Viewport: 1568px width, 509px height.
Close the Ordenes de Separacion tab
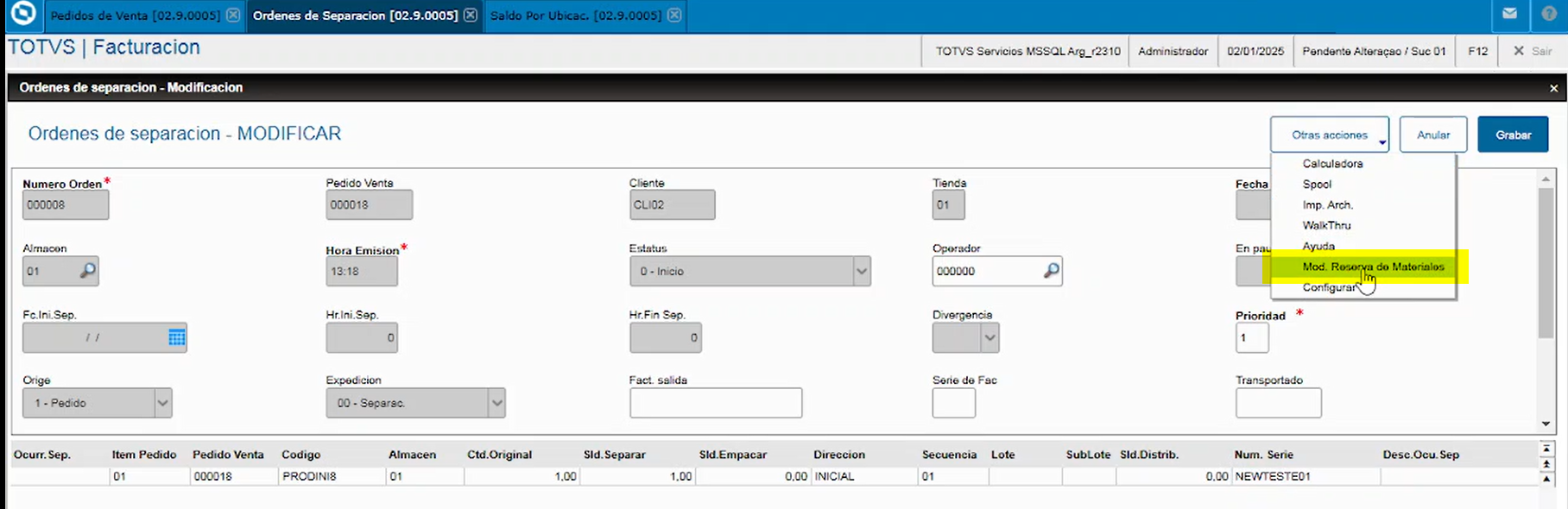(x=470, y=15)
